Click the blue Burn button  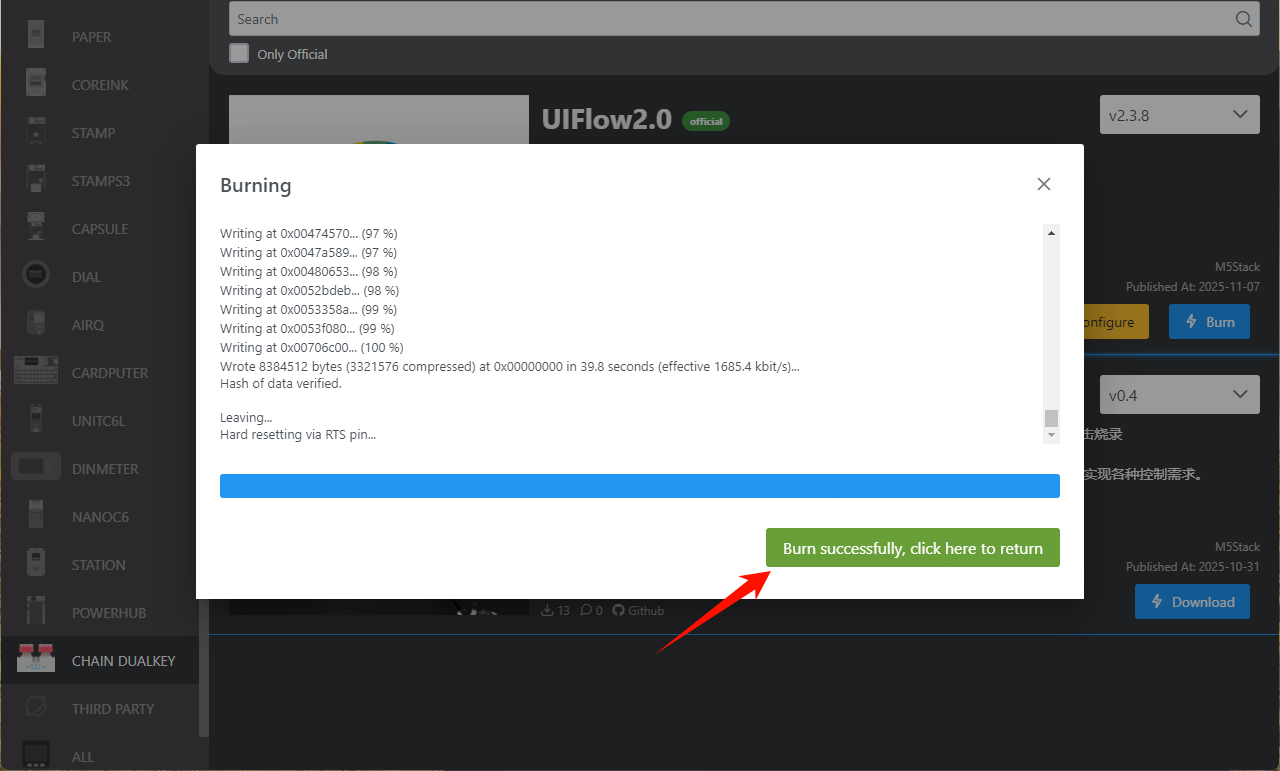(x=1208, y=322)
